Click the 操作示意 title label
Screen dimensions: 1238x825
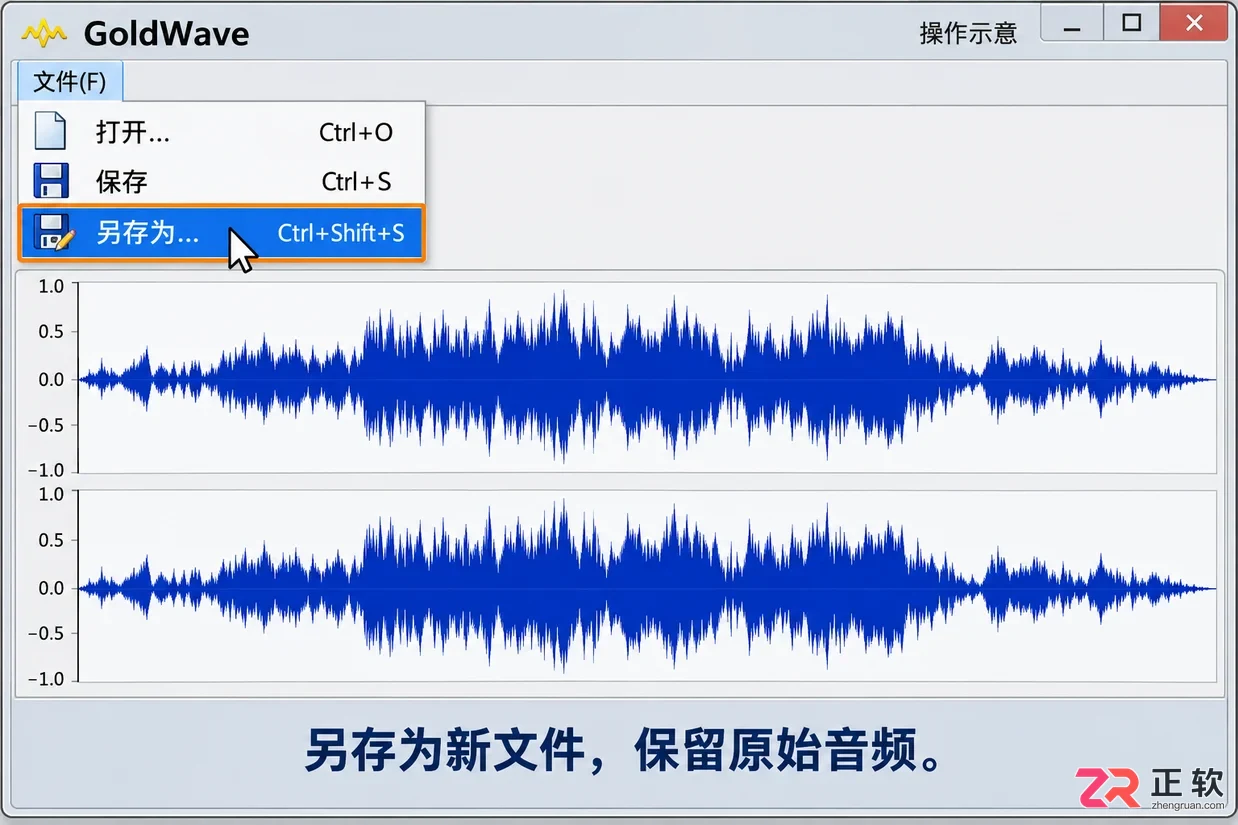(968, 33)
